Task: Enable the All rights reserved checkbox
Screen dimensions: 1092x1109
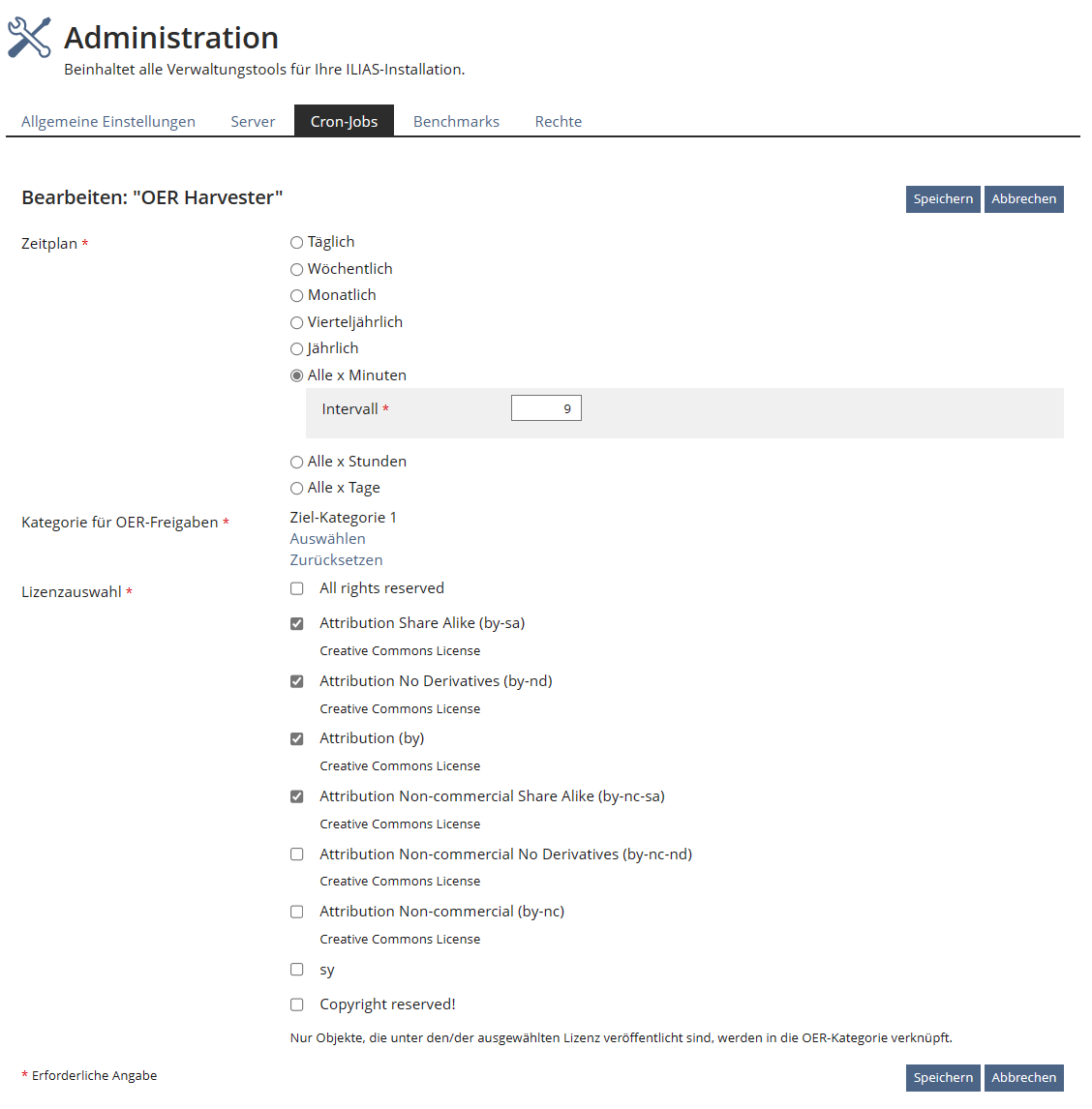Action: coord(297,588)
